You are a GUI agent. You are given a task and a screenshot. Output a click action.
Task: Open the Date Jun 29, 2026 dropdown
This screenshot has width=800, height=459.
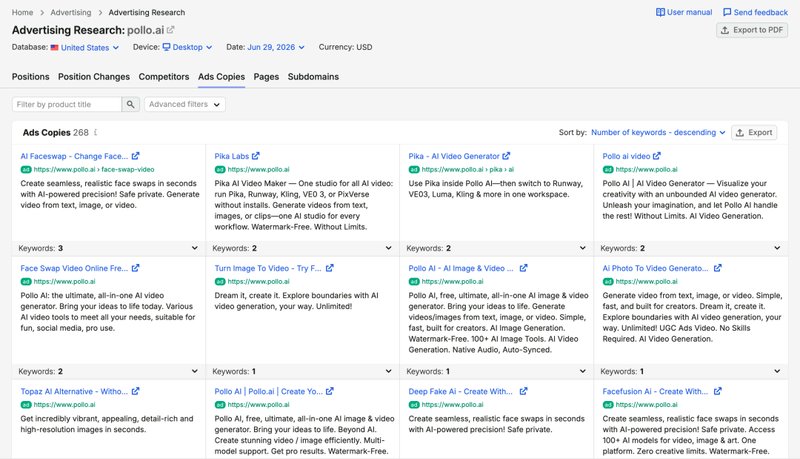276,47
